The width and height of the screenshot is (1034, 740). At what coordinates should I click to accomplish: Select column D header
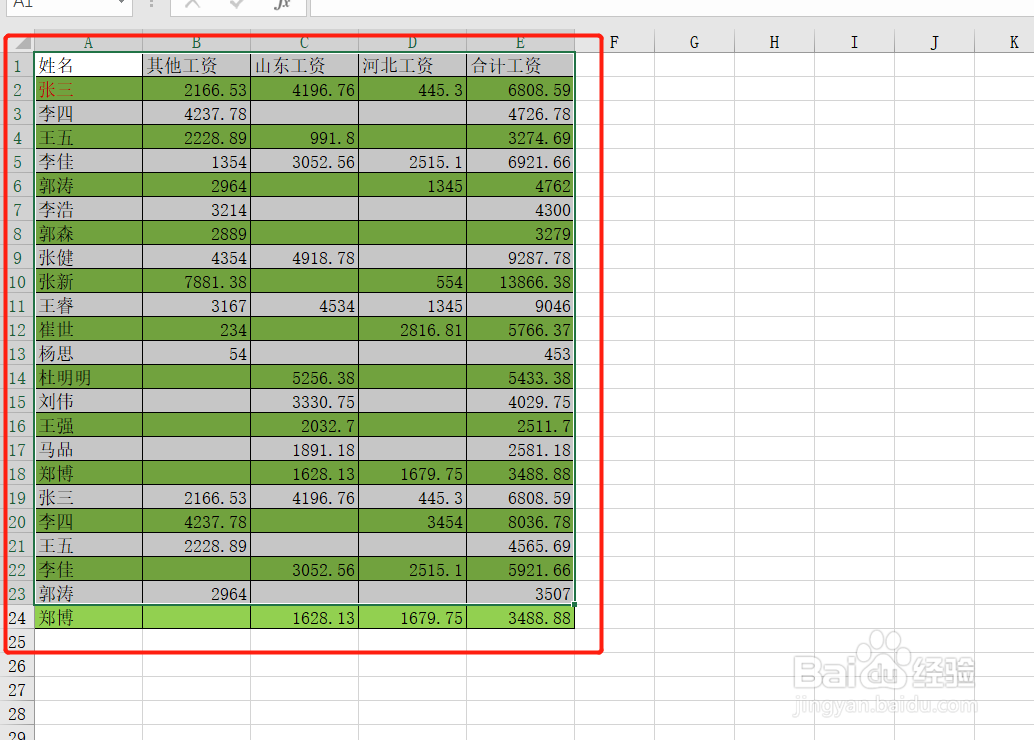pyautogui.click(x=413, y=43)
